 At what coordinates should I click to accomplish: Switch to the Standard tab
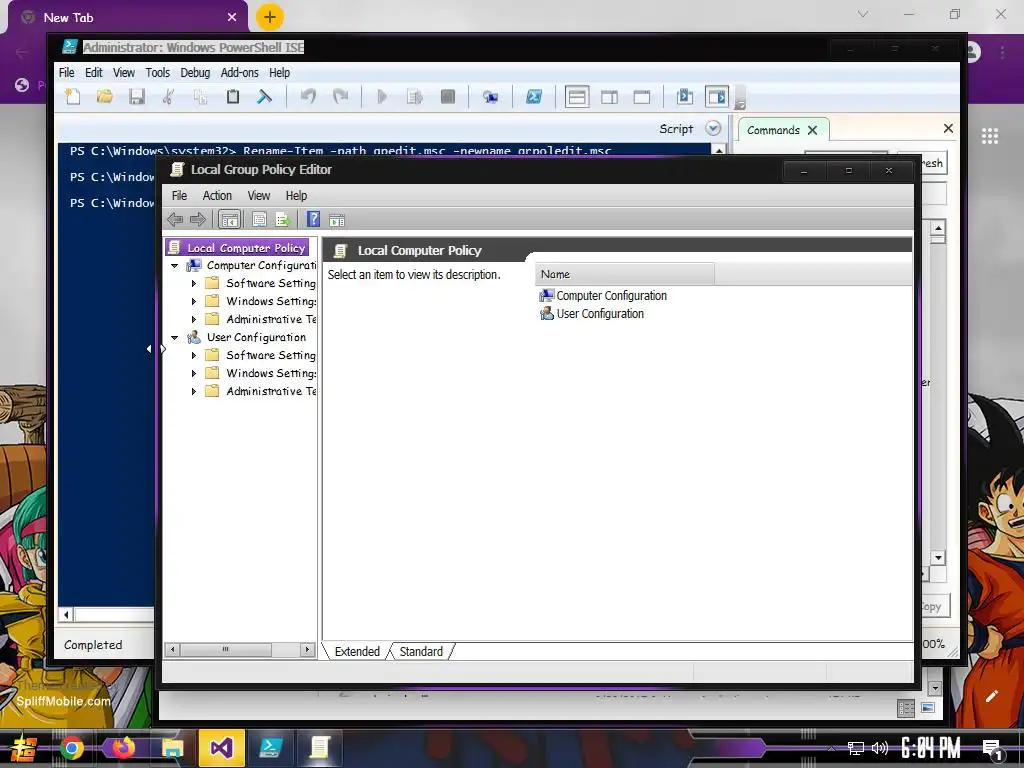coord(421,651)
